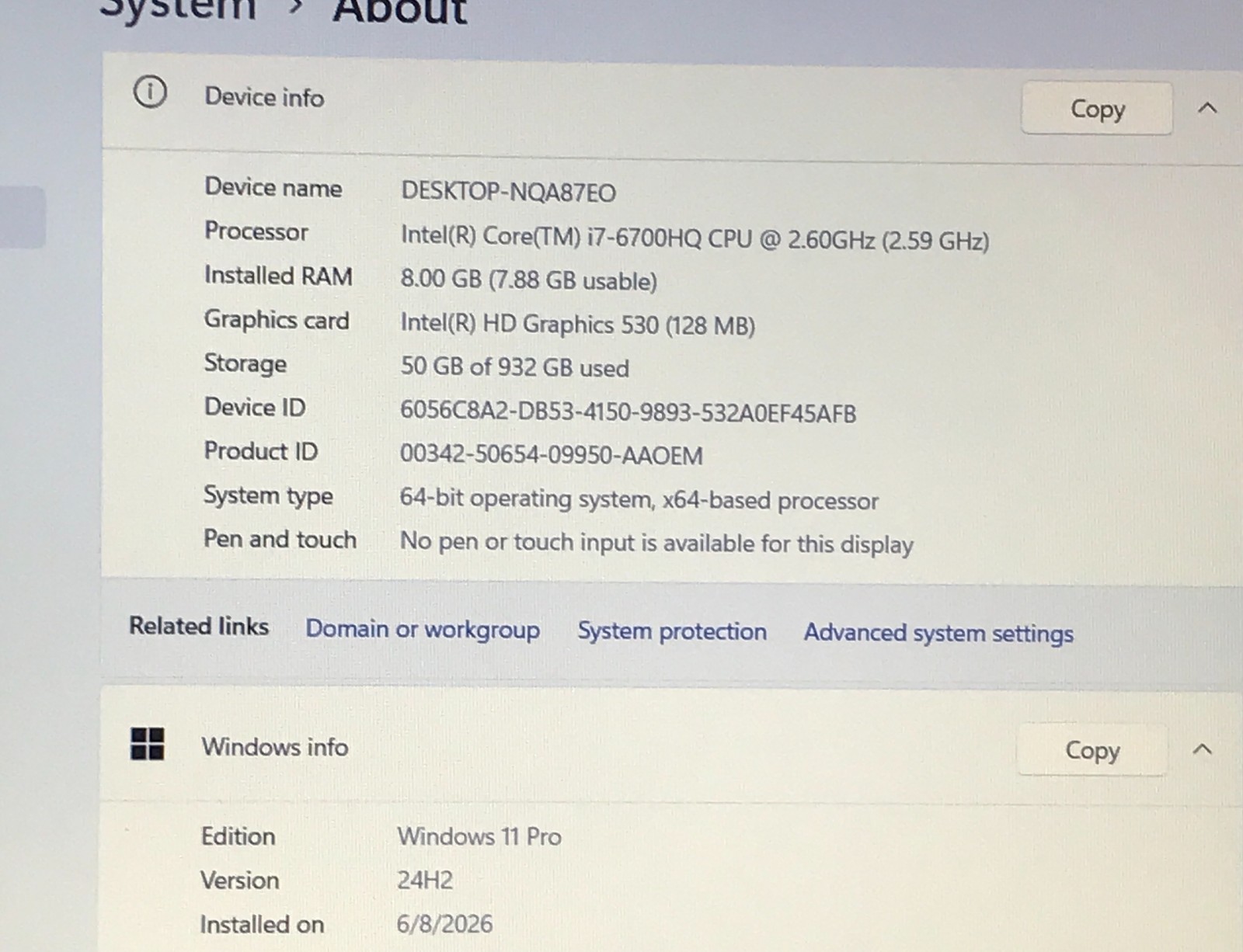This screenshot has height=952, width=1243.
Task: Click the Graphics card row label
Action: (x=277, y=320)
